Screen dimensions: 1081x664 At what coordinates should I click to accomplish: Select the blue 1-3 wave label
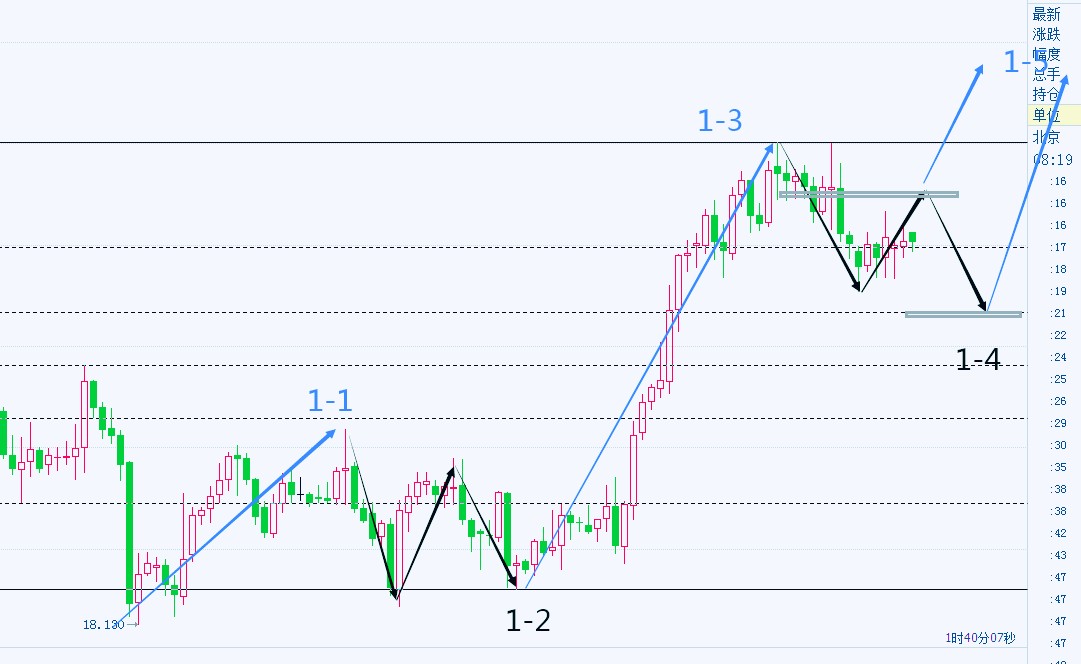(720, 121)
